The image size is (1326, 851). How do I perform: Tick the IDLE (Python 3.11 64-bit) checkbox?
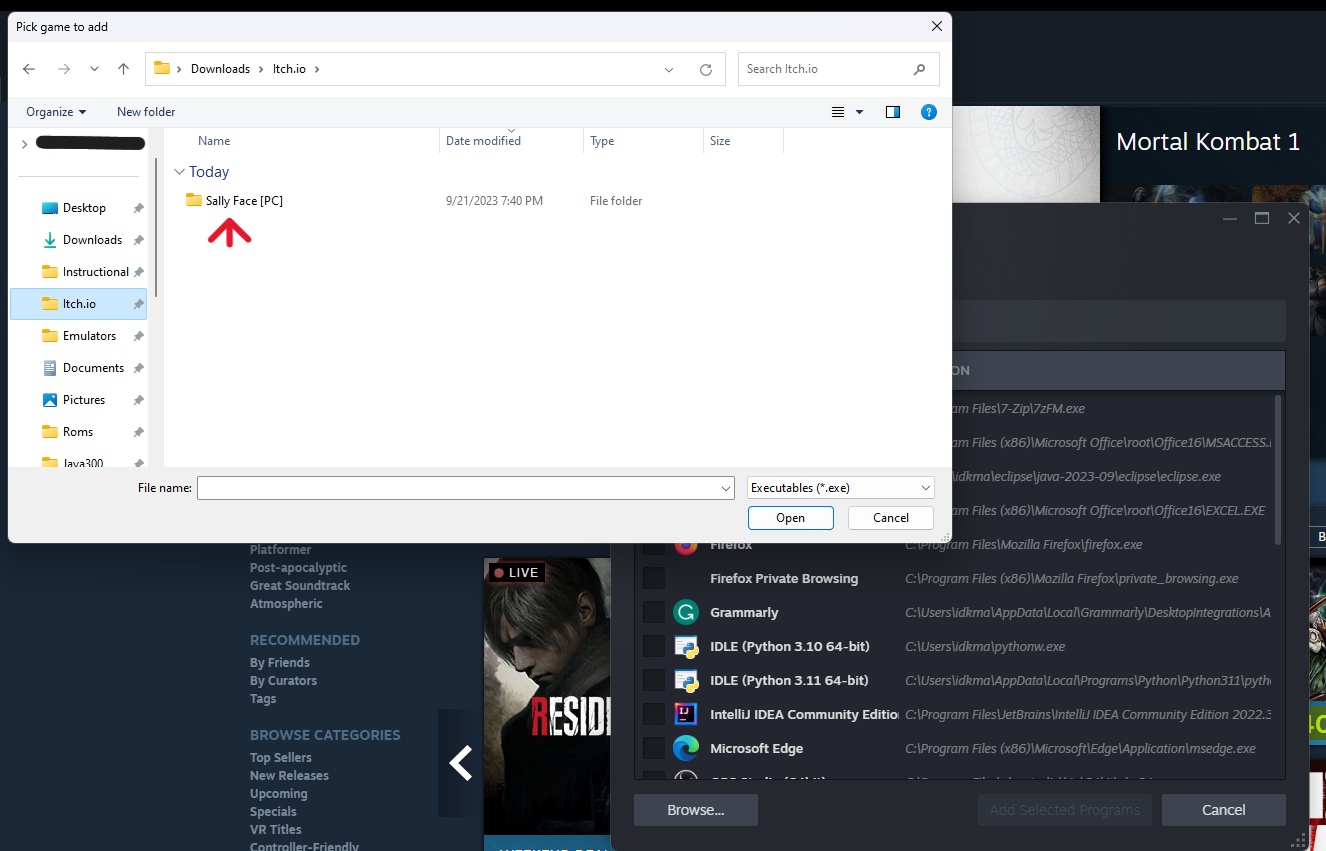pyautogui.click(x=654, y=680)
